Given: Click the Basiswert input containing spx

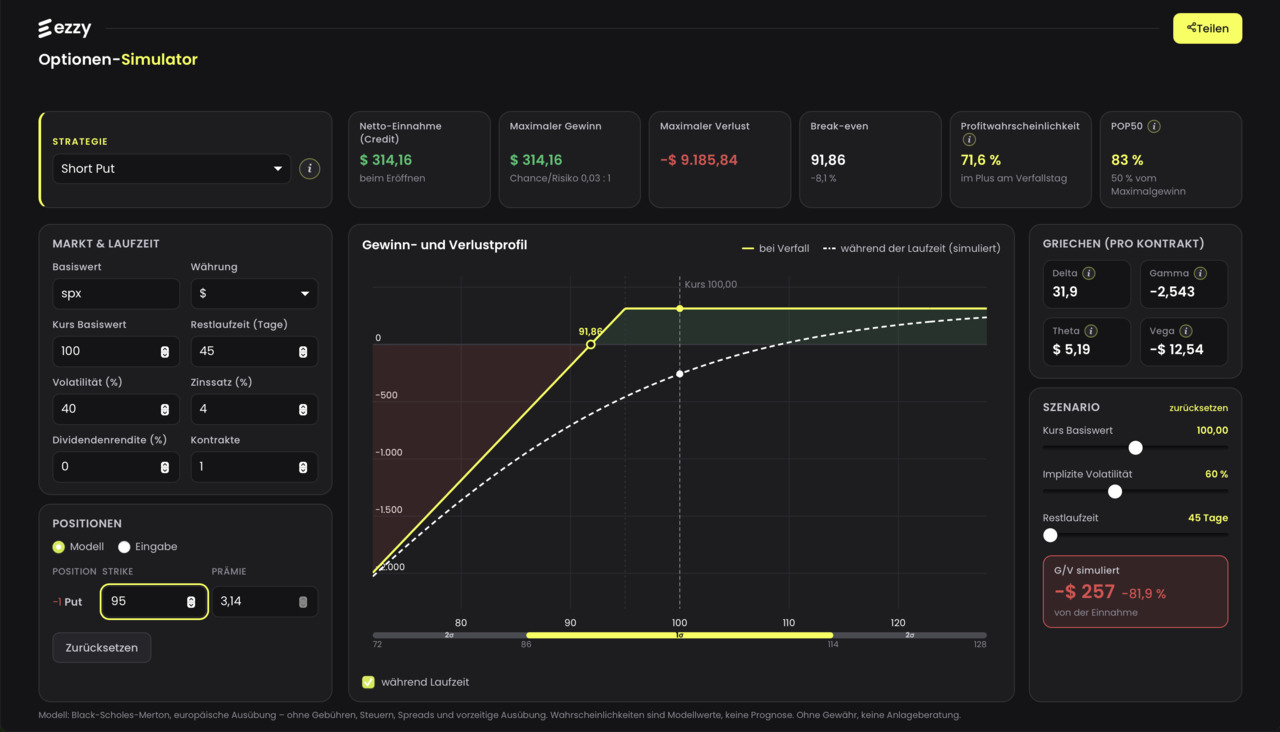Looking at the screenshot, I should (x=116, y=294).
